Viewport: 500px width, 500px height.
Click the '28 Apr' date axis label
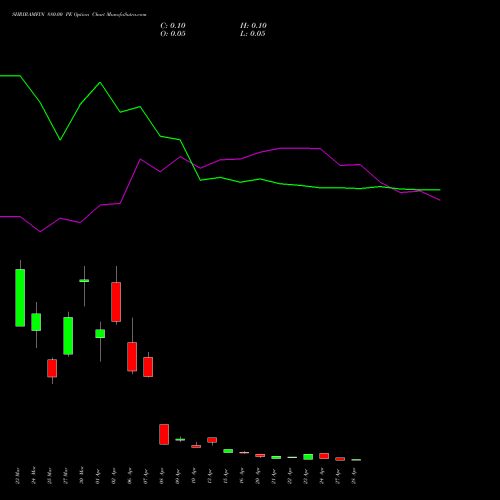click(353, 476)
